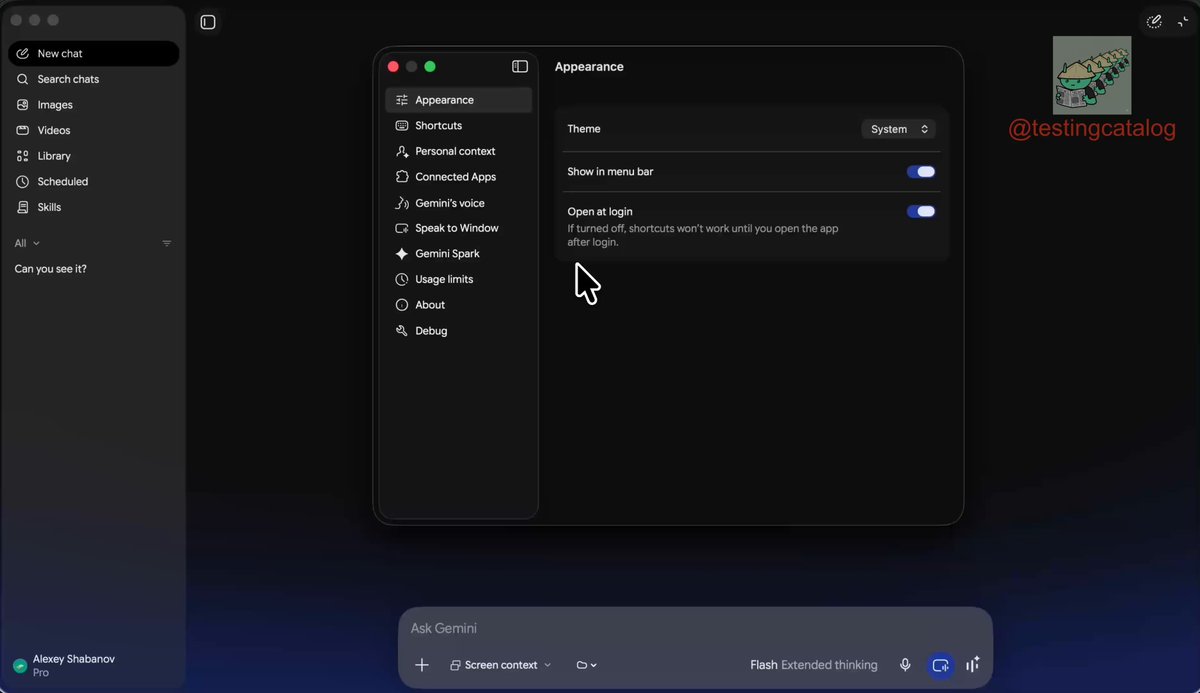Click the compose pencil icon at top right
1200x693 pixels.
pos(1154,21)
